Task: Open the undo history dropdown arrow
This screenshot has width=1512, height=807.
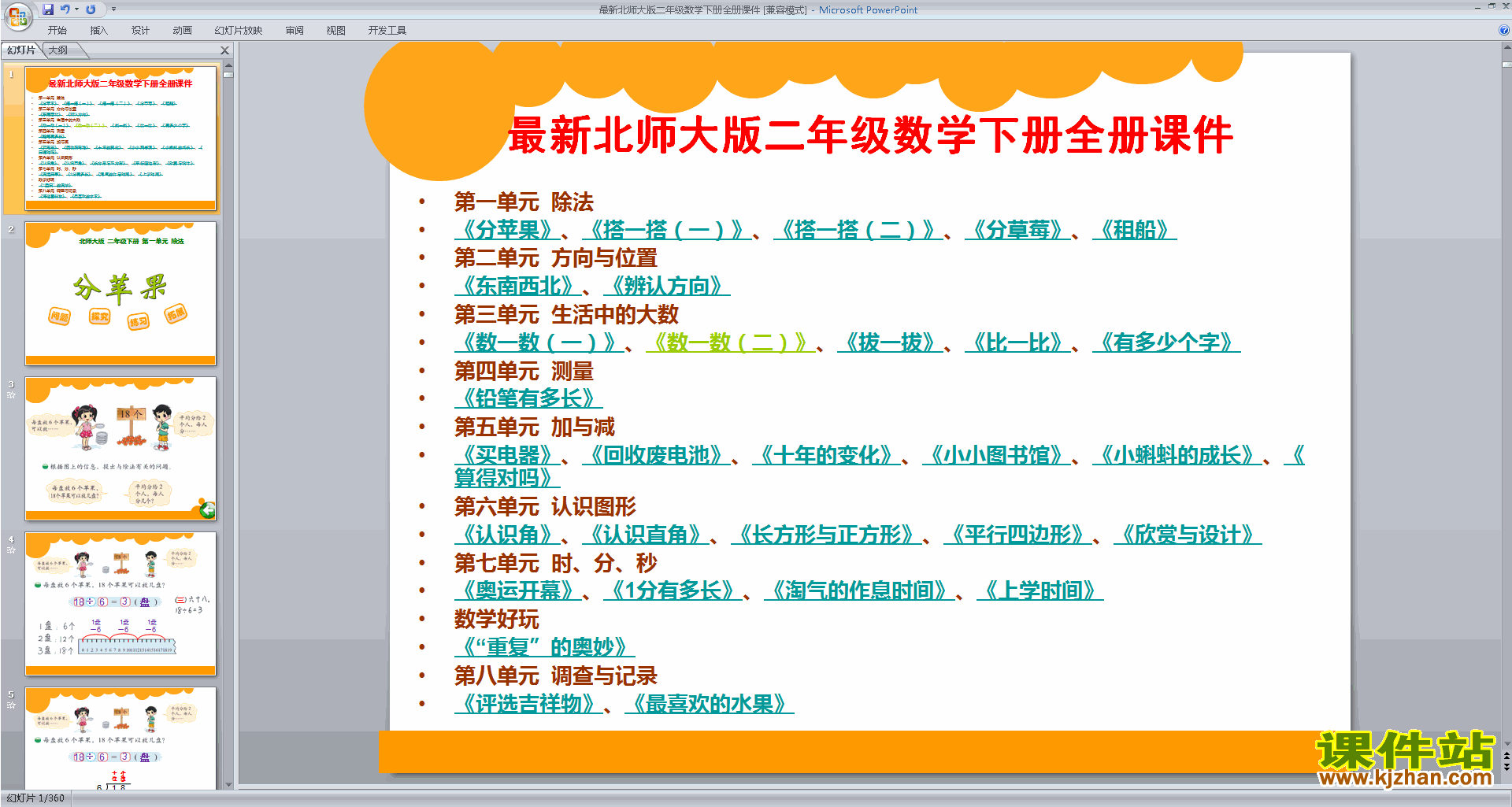Action: (x=76, y=9)
